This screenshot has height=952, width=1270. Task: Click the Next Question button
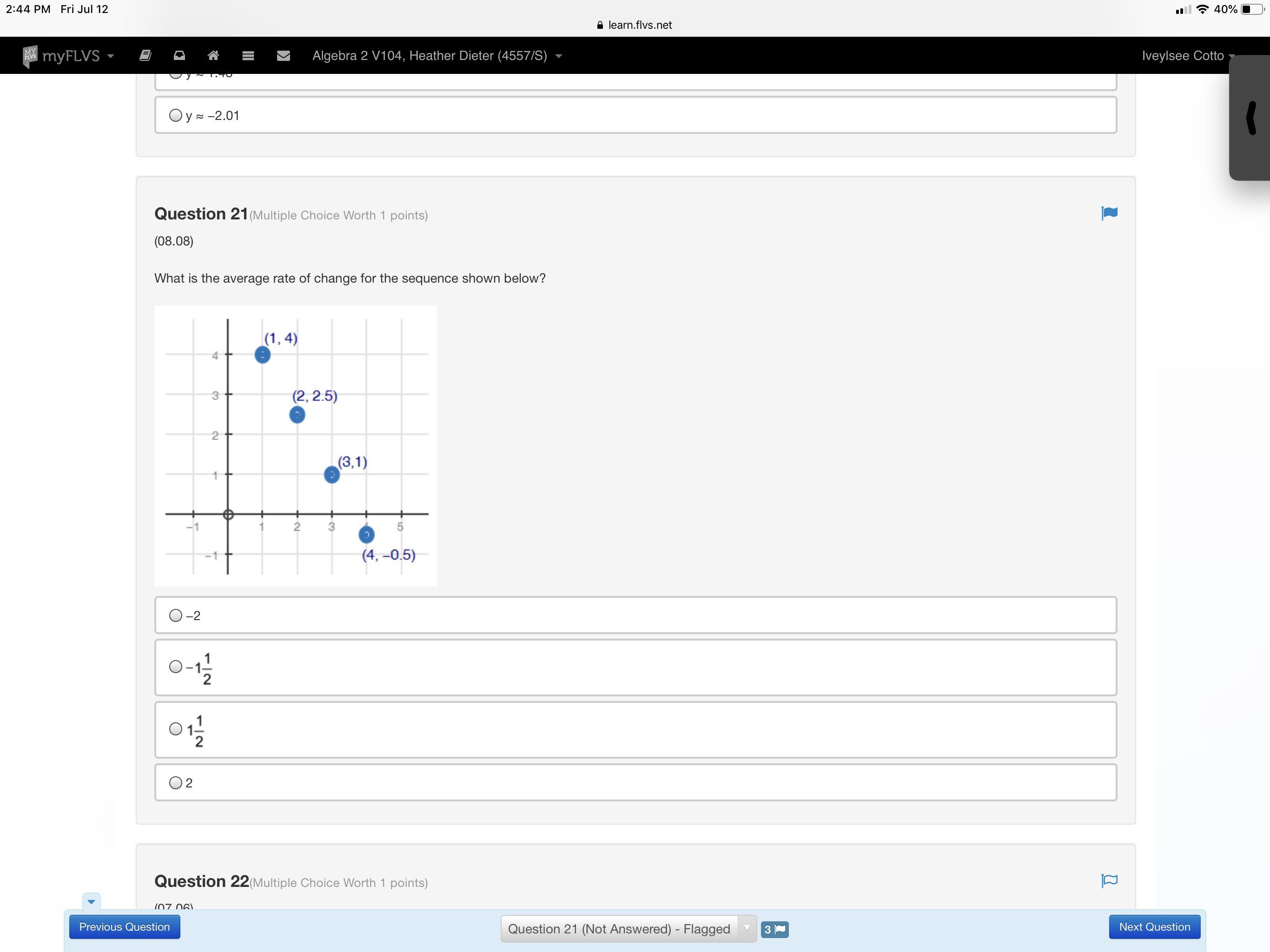pos(1154,927)
